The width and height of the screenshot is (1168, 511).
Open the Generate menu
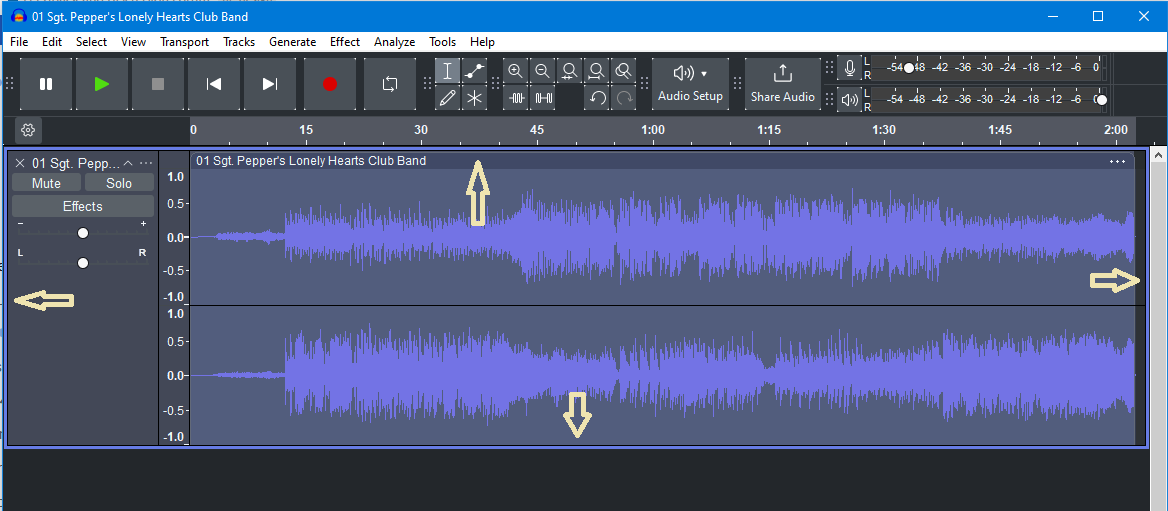tap(293, 42)
